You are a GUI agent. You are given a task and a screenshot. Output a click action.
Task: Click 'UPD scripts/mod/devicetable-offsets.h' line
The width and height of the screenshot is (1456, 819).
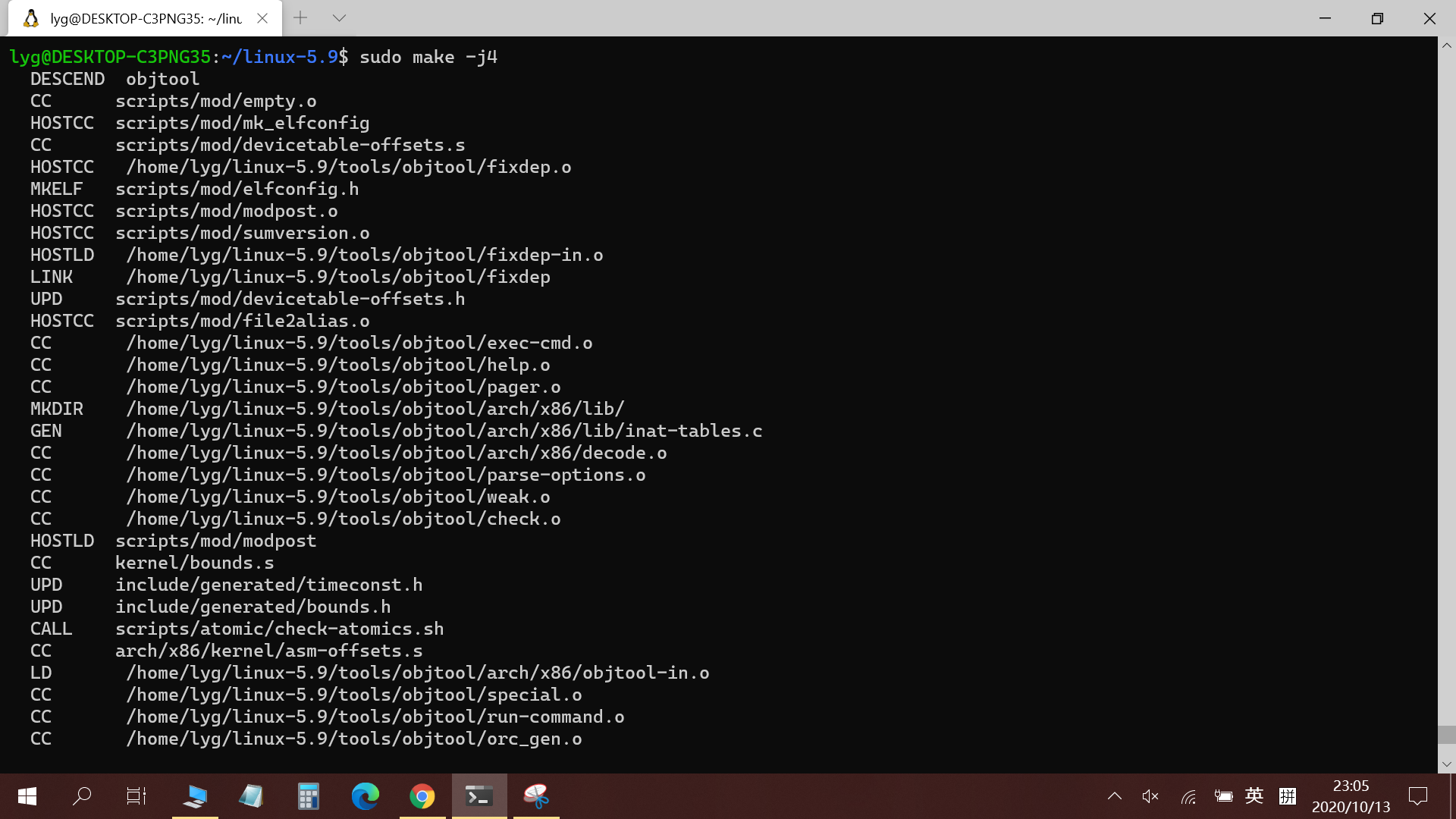click(248, 300)
